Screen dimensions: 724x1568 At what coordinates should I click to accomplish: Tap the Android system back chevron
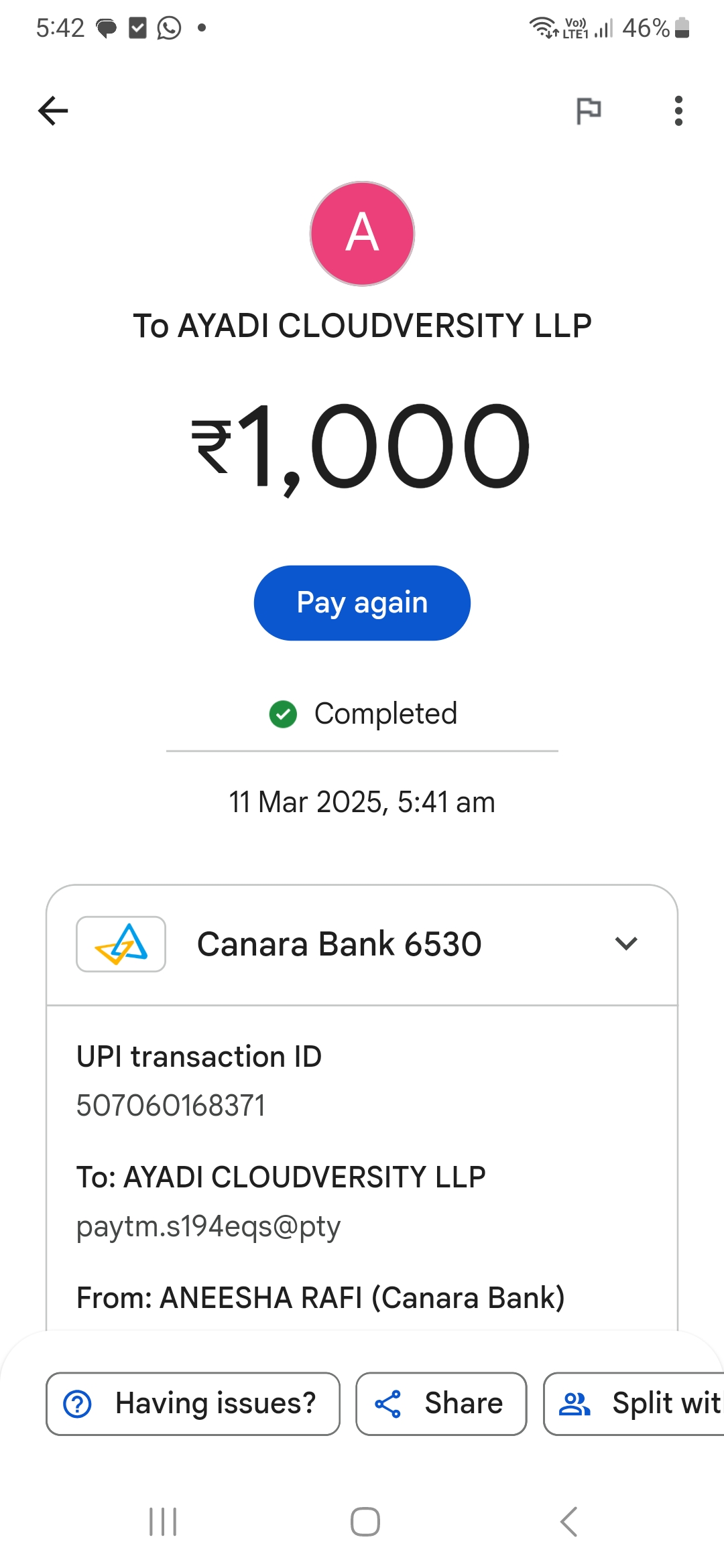568,1522
